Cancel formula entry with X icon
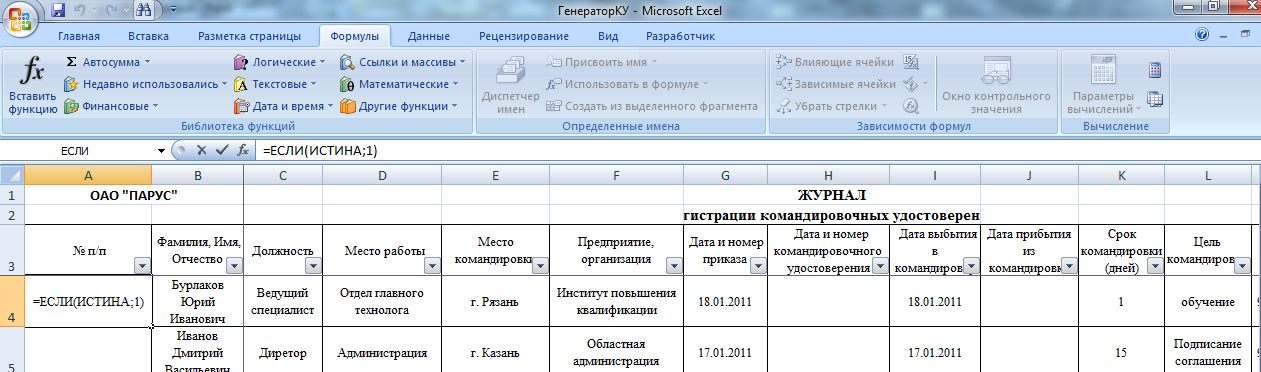This screenshot has height=372, width=1261. coord(201,150)
